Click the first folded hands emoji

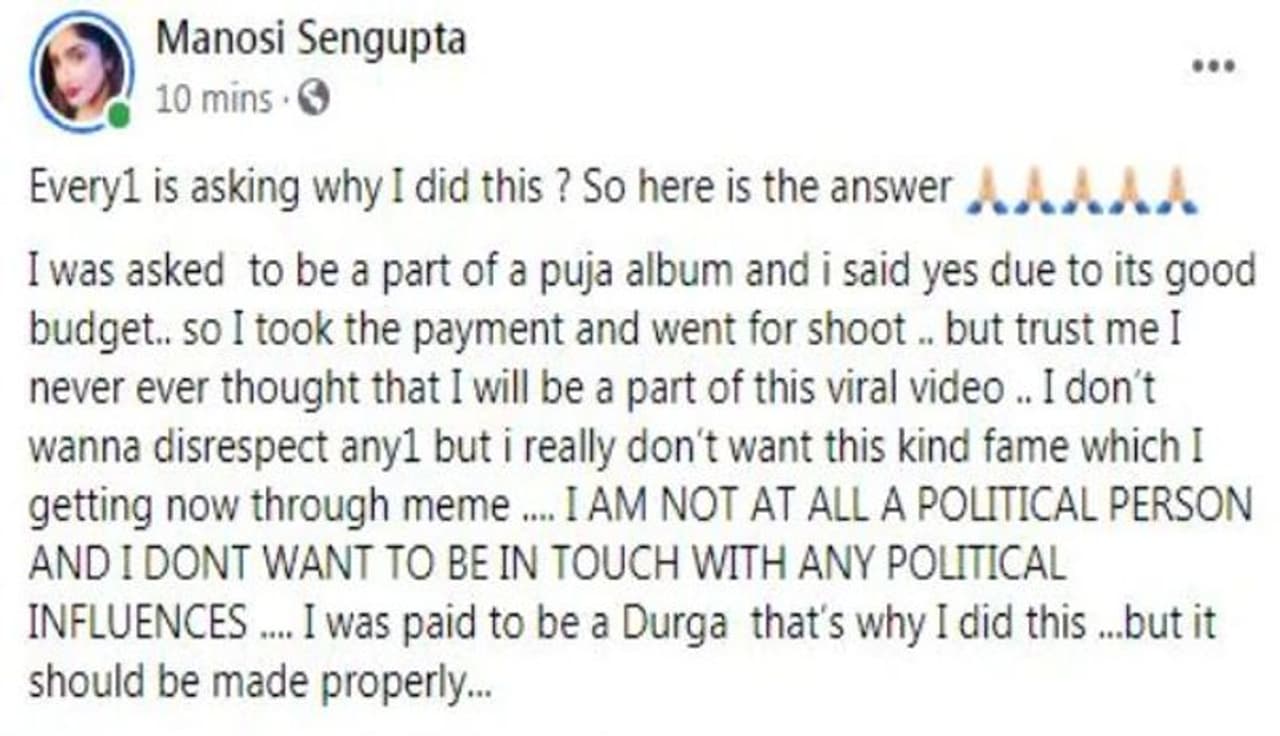point(988,189)
